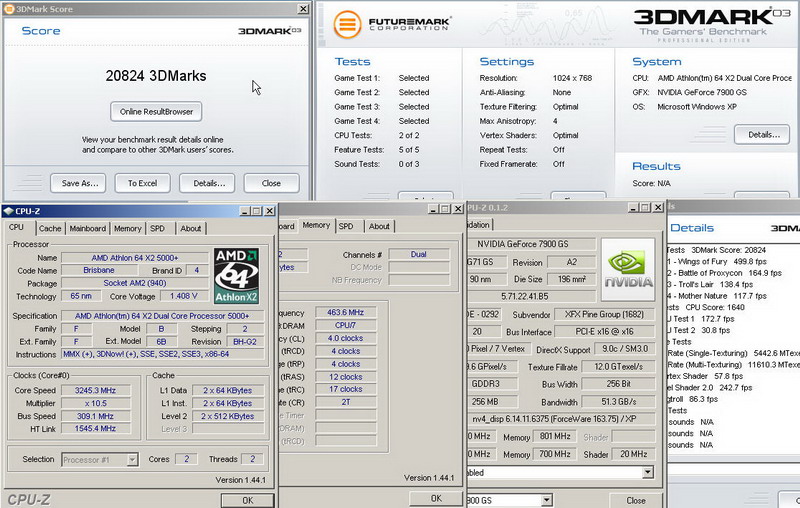Click OK in the CPU-Z CPU window
This screenshot has height=508, width=800.
tap(247, 500)
